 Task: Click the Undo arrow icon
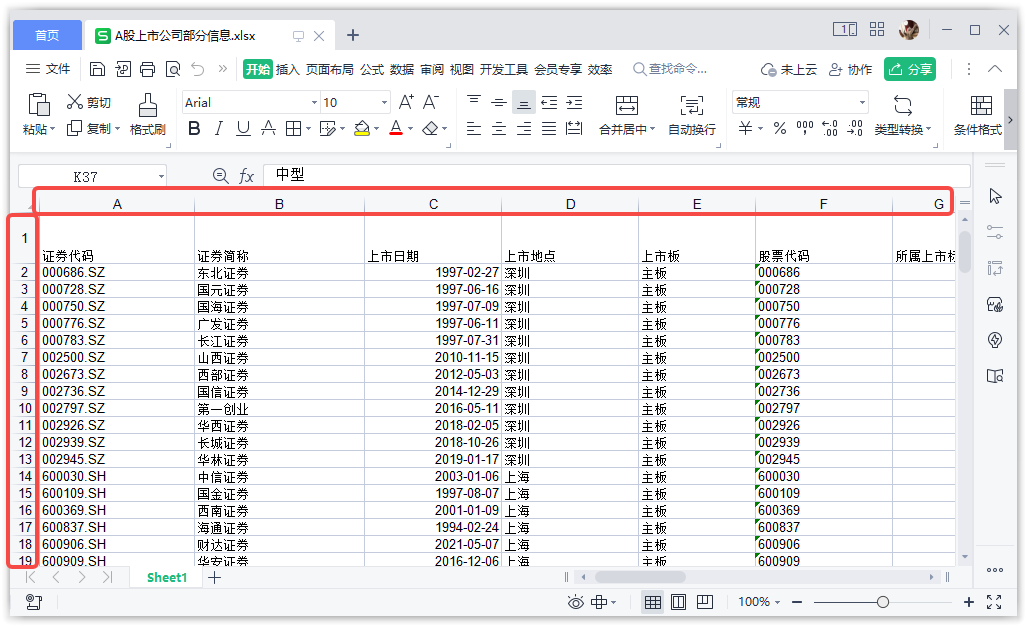198,69
